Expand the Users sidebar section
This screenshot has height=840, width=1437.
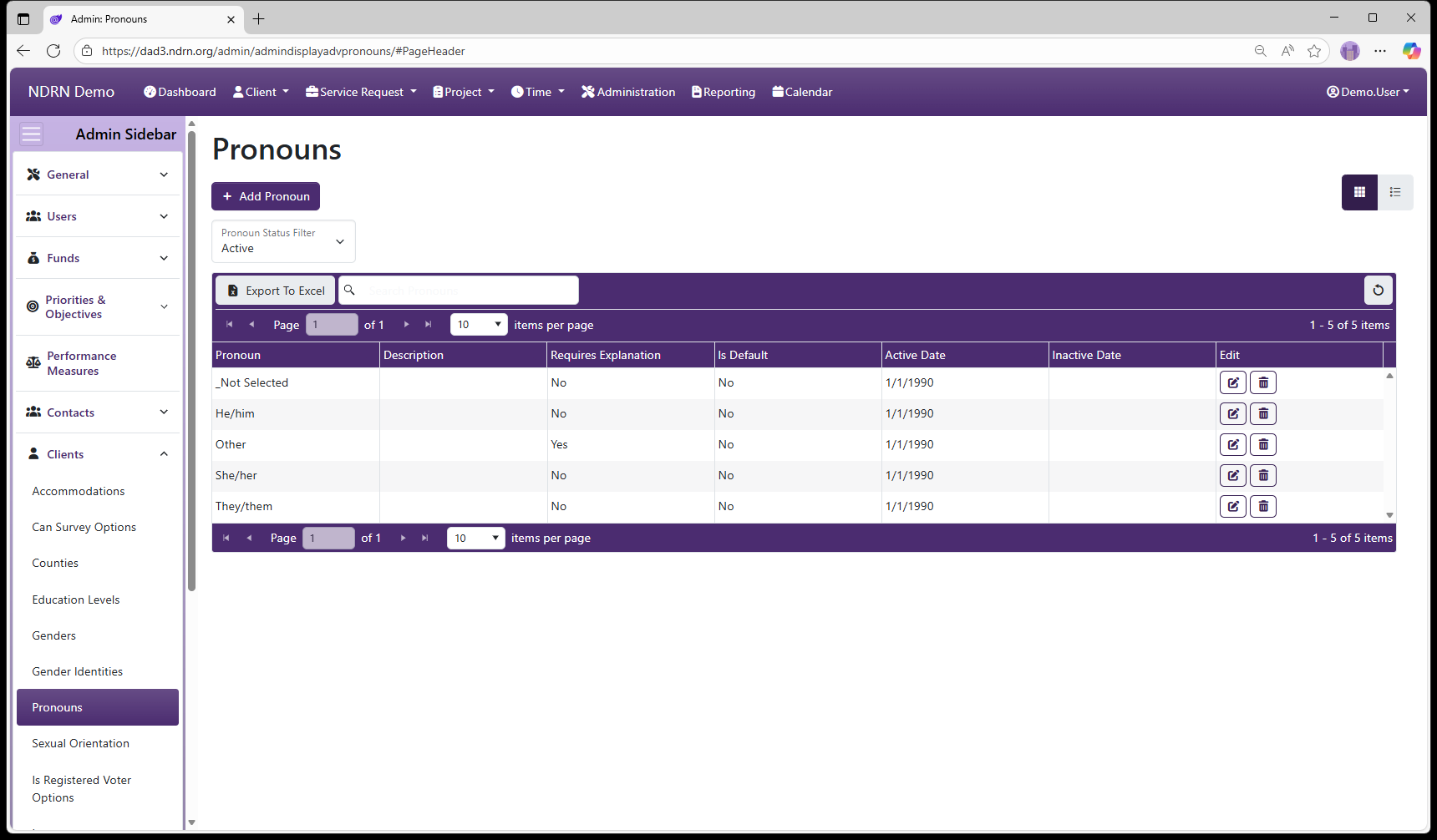[x=98, y=216]
